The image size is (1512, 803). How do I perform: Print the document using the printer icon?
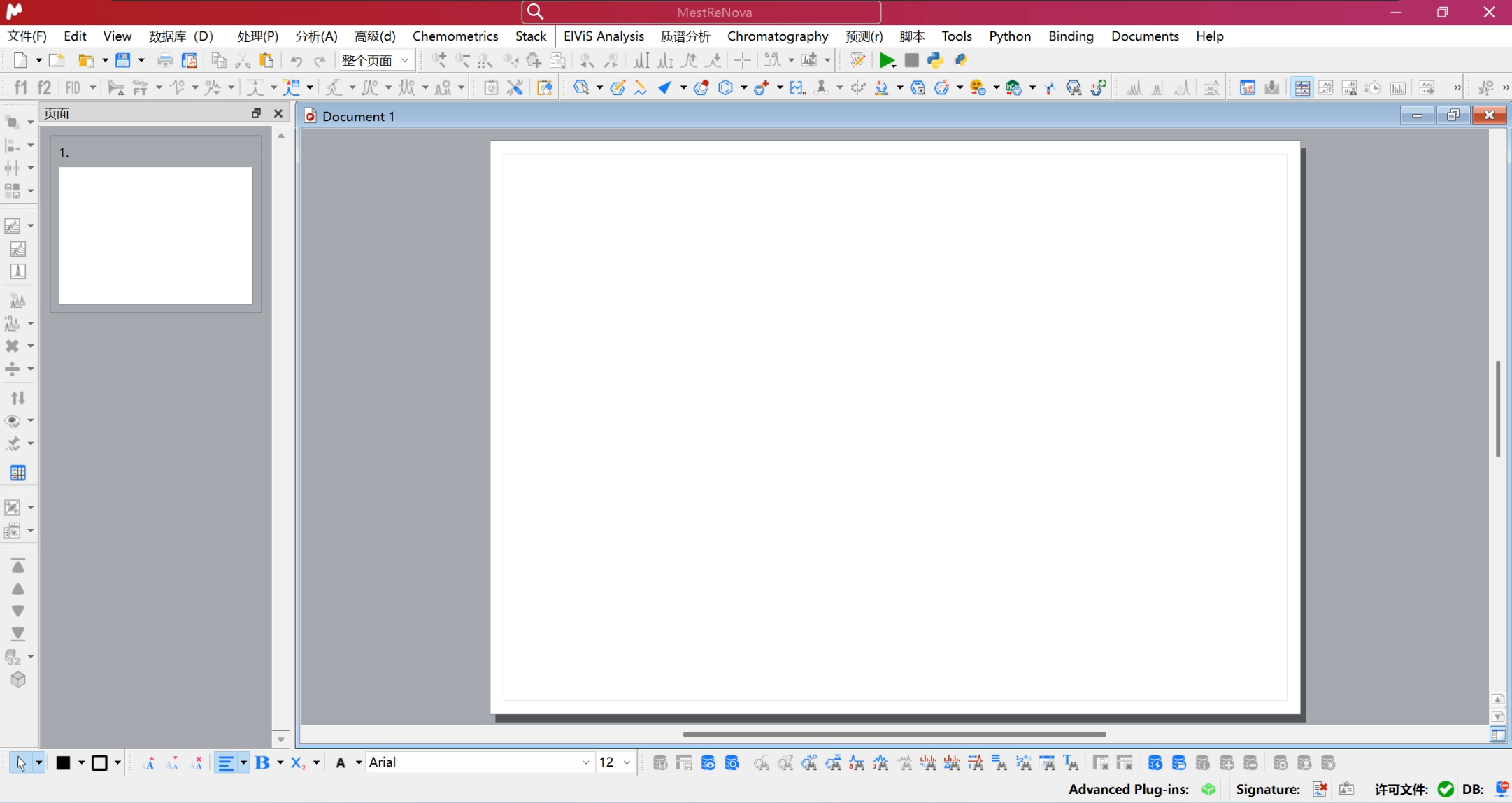165,60
